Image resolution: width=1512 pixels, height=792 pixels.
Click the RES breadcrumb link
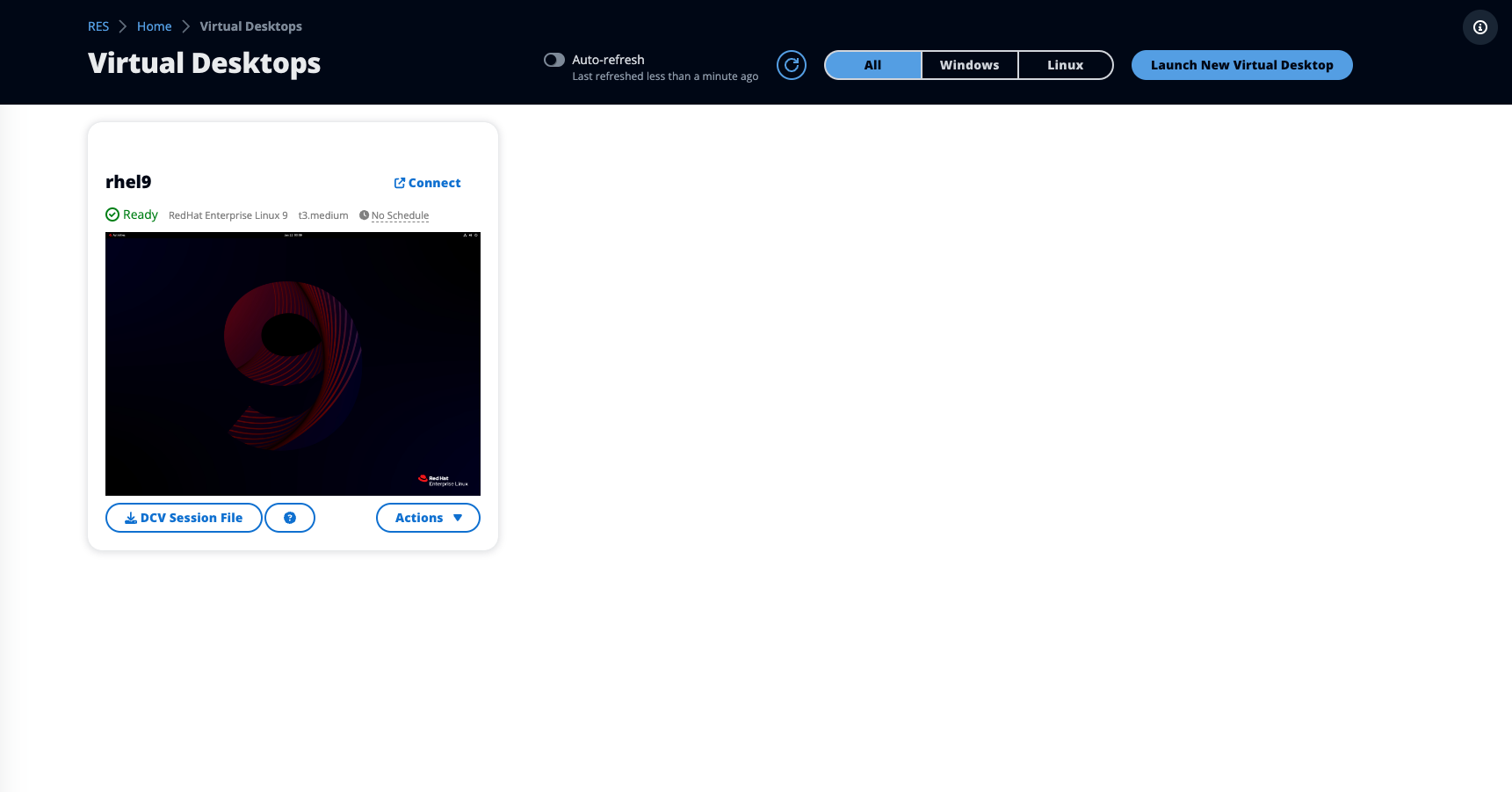click(x=98, y=26)
